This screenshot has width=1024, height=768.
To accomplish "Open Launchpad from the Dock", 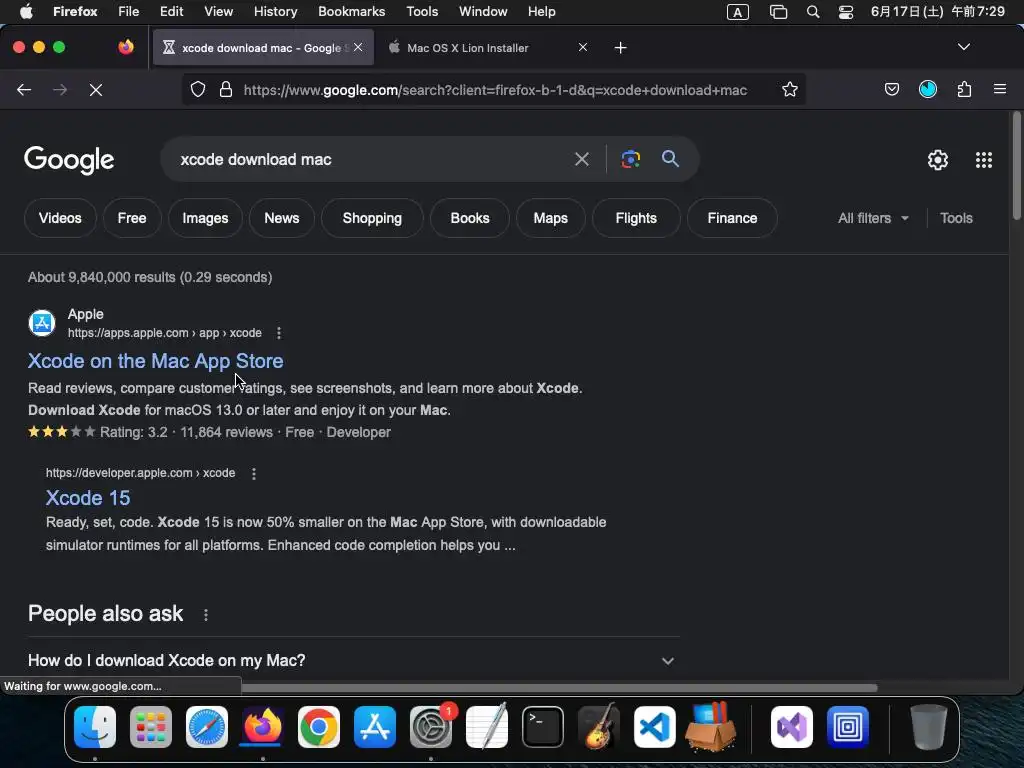I will pyautogui.click(x=151, y=726).
